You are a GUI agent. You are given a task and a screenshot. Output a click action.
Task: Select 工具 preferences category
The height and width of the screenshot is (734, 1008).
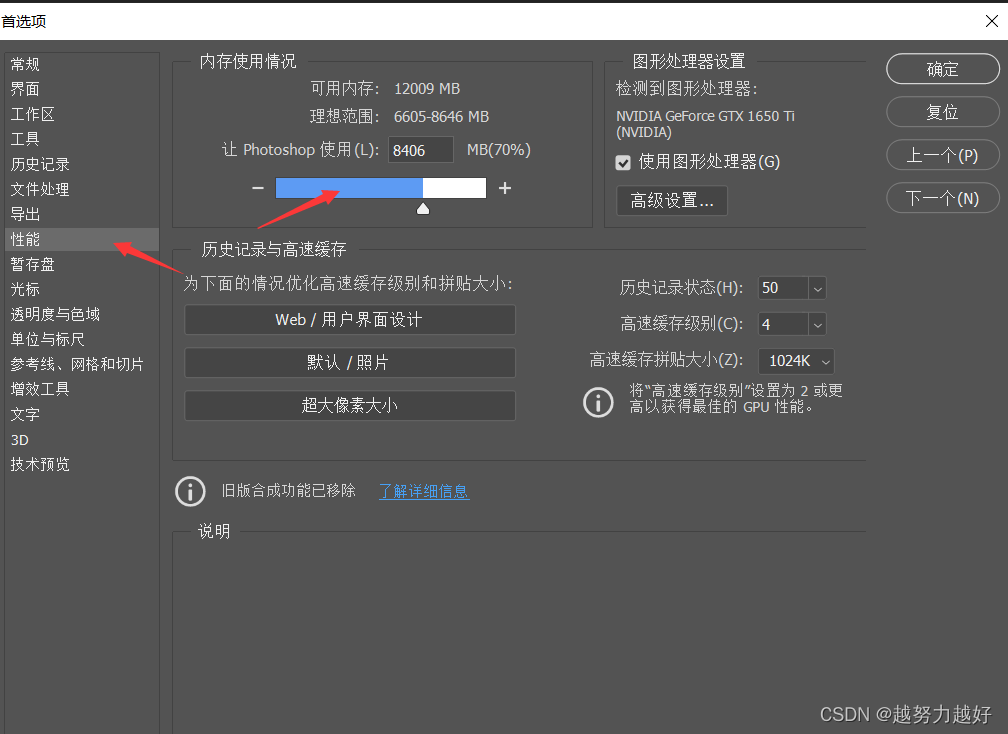(82, 139)
